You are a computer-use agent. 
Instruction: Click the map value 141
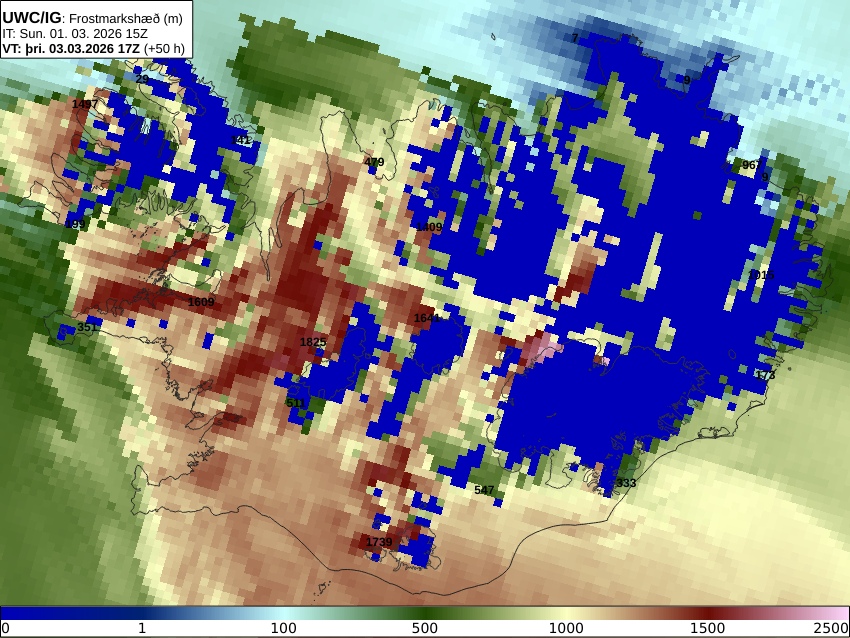point(240,140)
